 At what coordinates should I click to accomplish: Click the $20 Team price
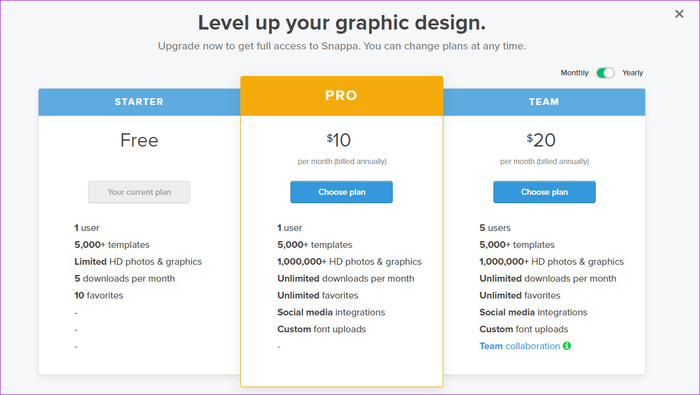[x=541, y=140]
